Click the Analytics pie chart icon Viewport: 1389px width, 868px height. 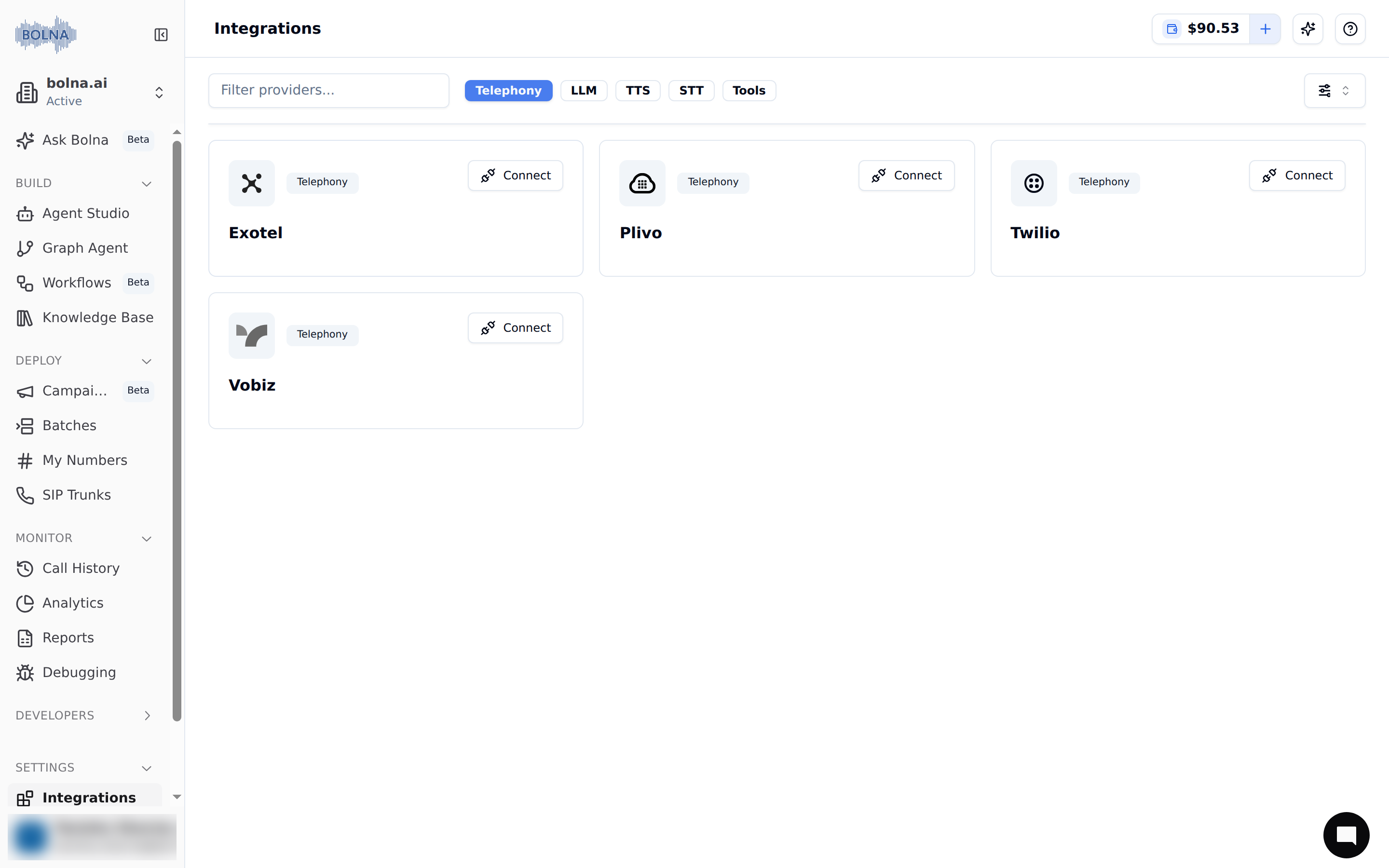point(25,603)
